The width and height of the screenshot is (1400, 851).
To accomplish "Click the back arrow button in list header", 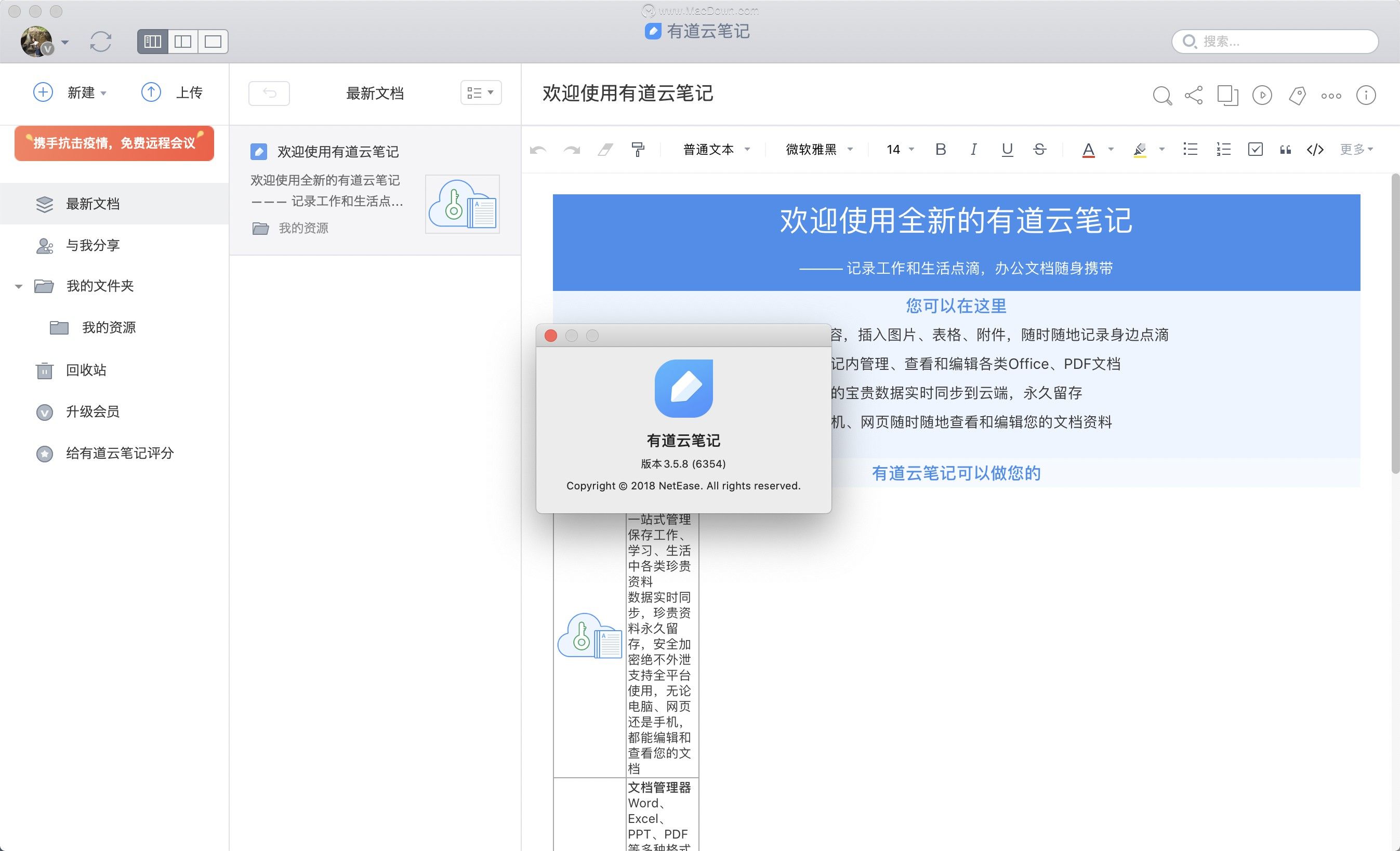I will [x=269, y=93].
